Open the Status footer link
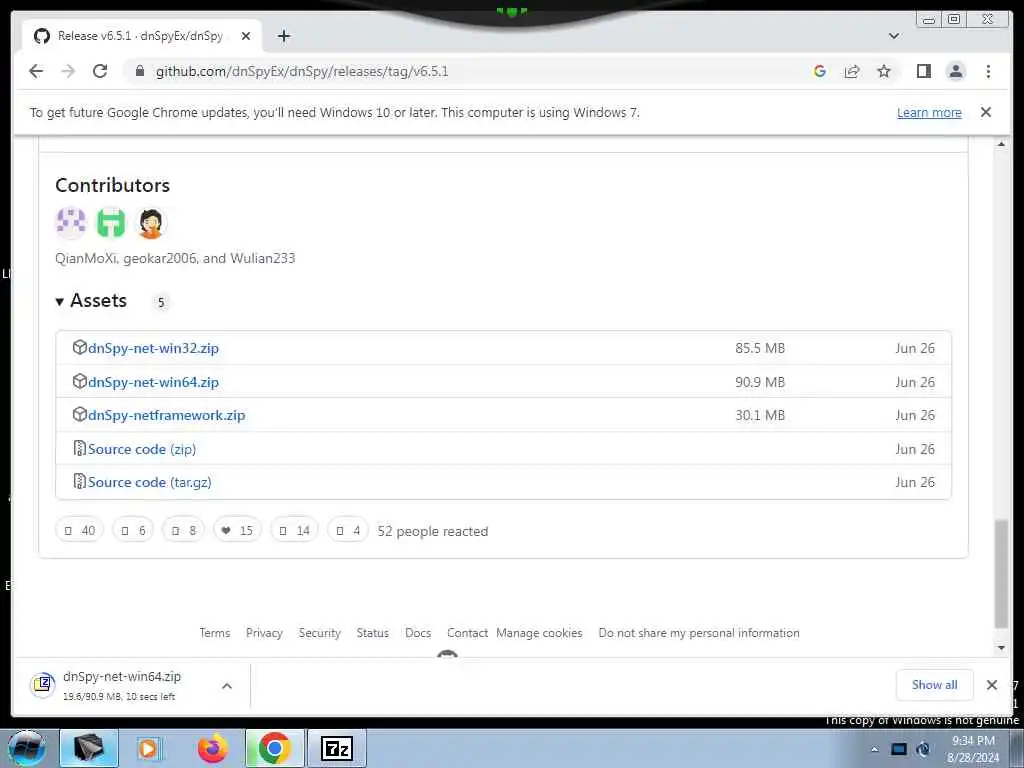Image resolution: width=1024 pixels, height=768 pixels. tap(372, 633)
